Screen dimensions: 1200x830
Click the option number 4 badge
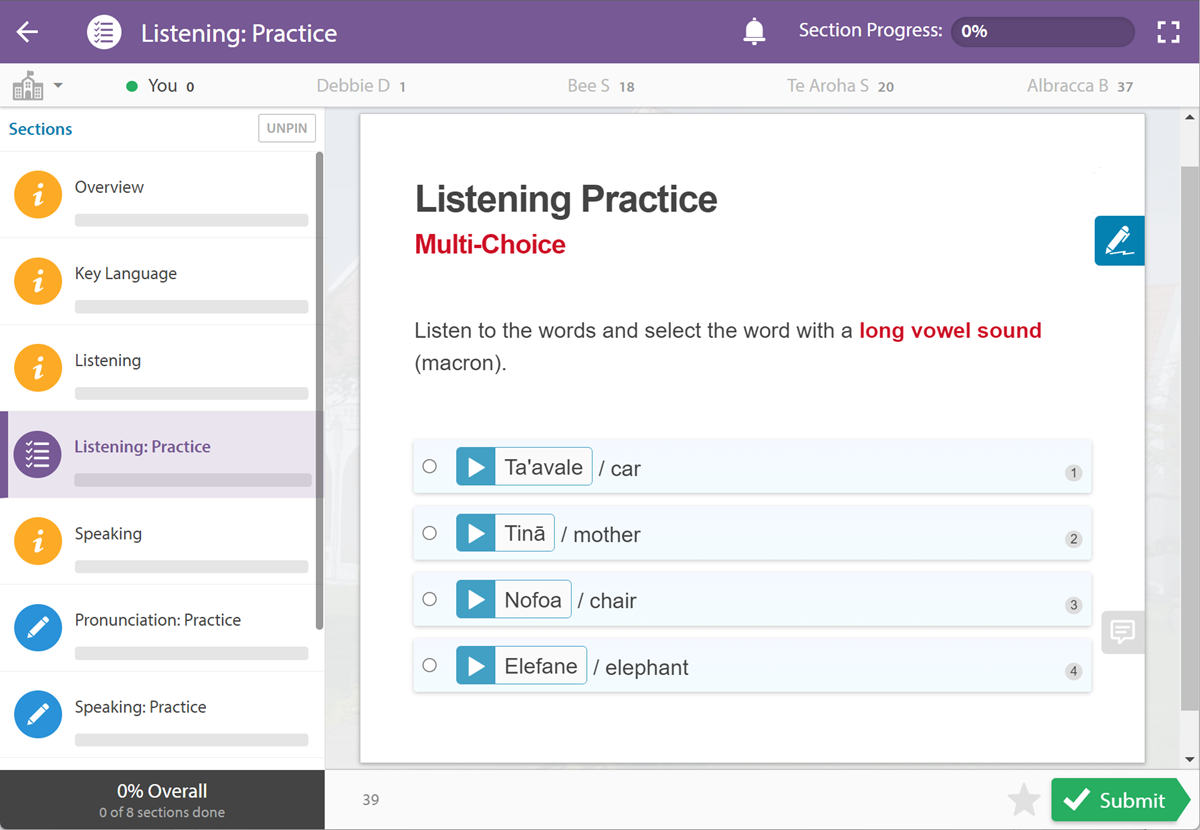click(1074, 671)
